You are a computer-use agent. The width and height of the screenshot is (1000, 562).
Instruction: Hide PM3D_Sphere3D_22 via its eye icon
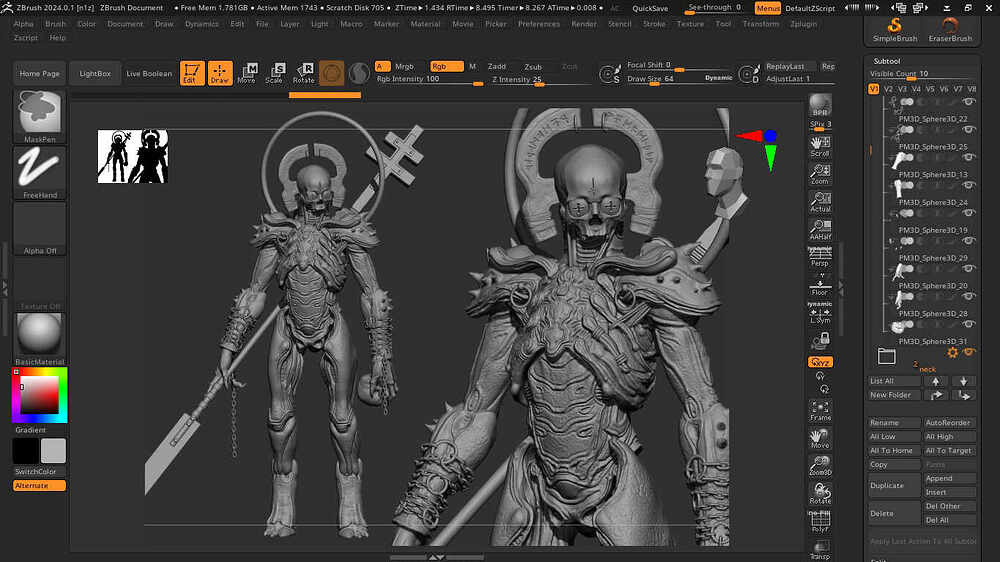pyautogui.click(x=969, y=101)
